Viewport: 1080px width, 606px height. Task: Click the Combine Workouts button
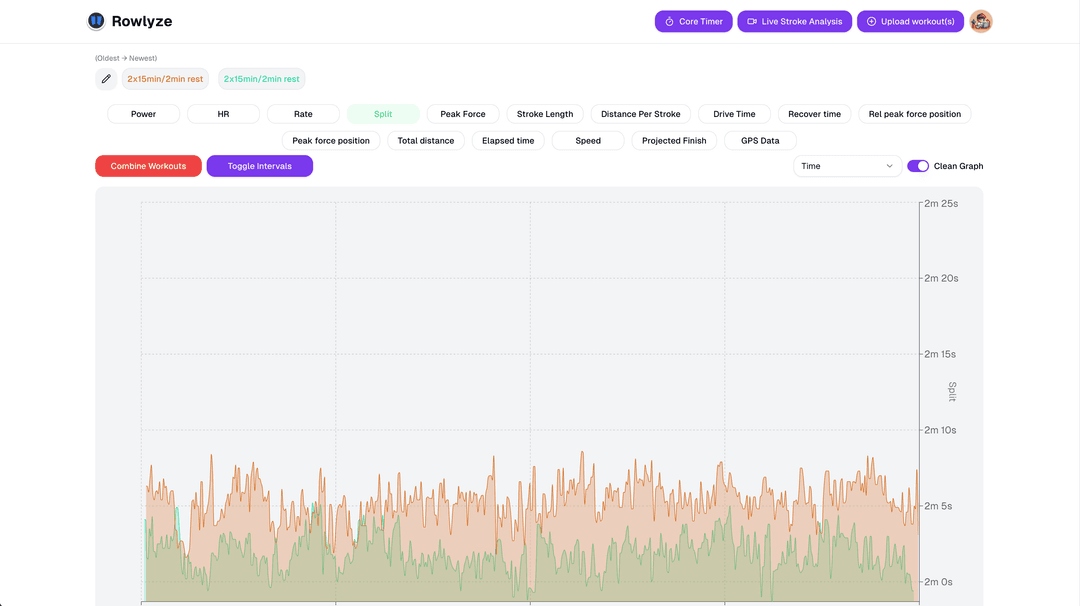pos(148,166)
